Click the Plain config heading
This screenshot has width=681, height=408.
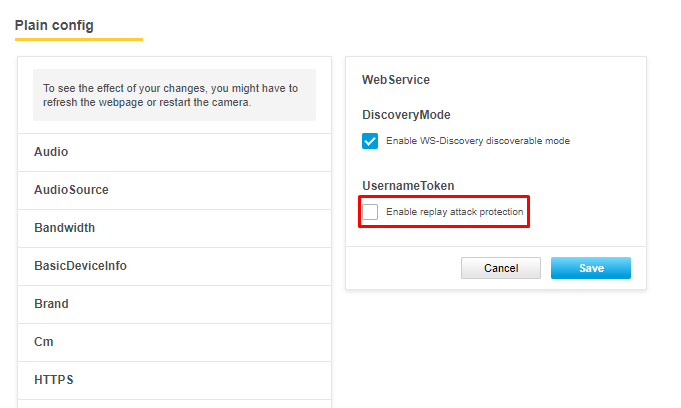[54, 25]
